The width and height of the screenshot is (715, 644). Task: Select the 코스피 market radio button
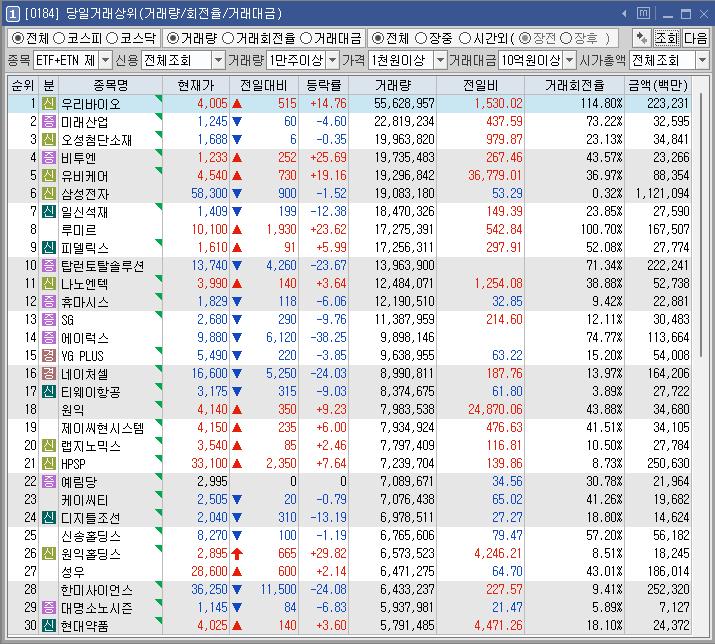59,38
